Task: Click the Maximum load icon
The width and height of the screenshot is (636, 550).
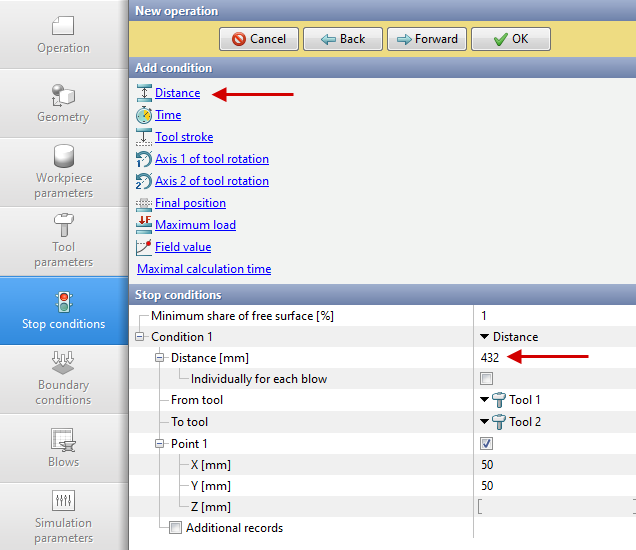Action: (144, 225)
